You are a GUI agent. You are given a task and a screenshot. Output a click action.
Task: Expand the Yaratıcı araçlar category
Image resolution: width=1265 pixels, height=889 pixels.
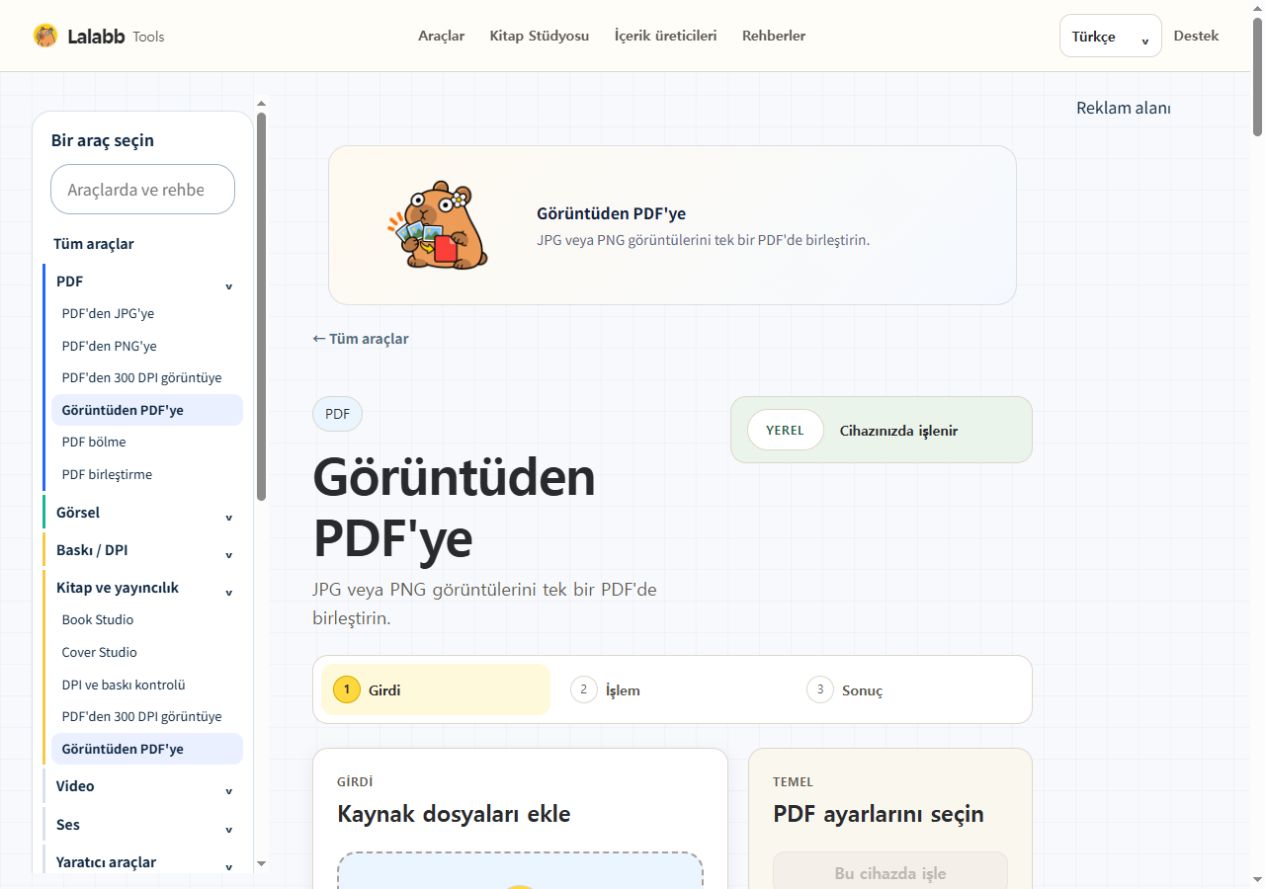coord(144,862)
